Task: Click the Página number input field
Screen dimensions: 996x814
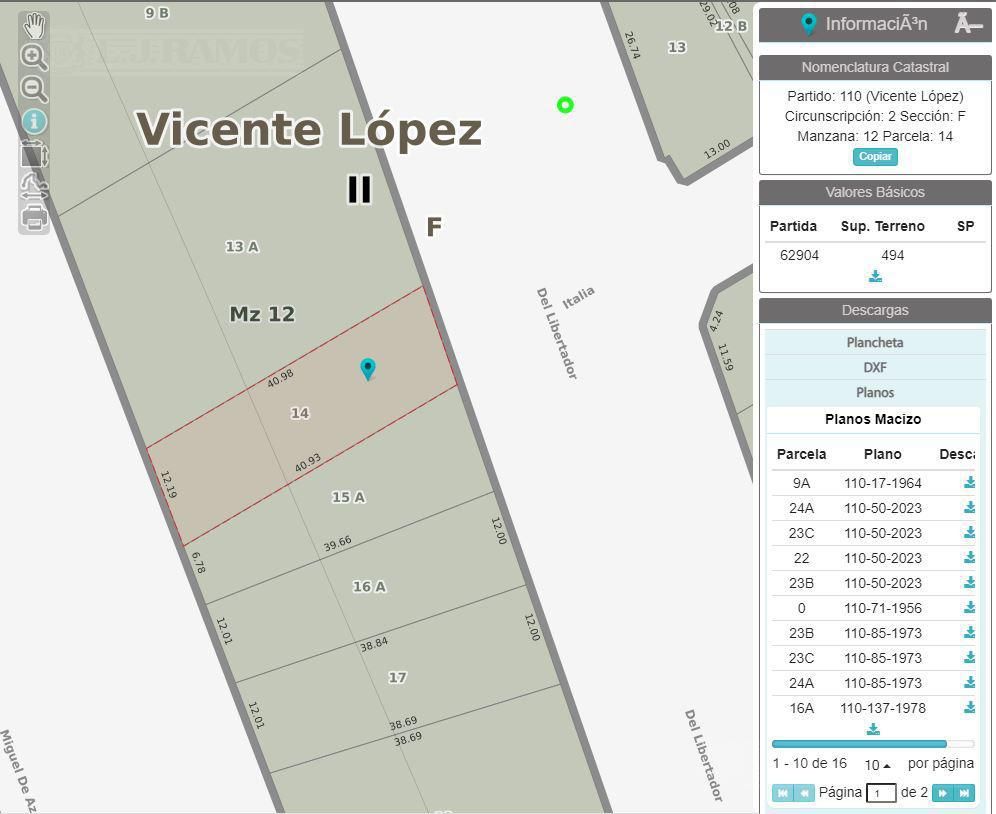Action: pos(881,793)
